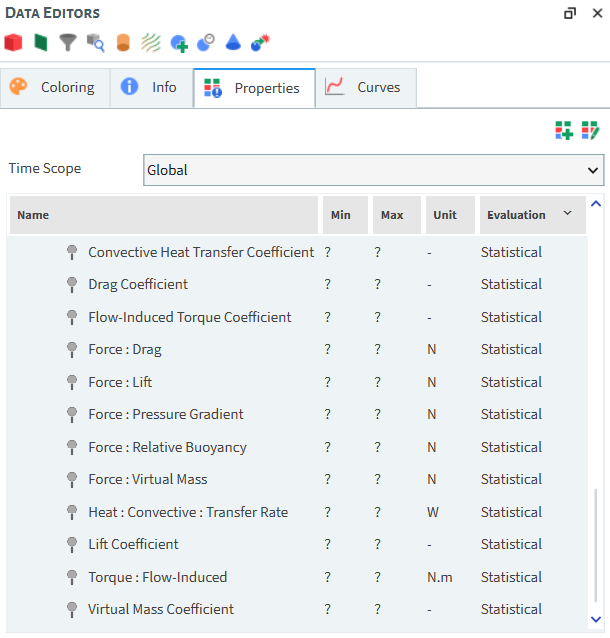Select the Force : Relative Buoyancy row name
Image resolution: width=610 pixels, height=638 pixels.
pos(167,448)
